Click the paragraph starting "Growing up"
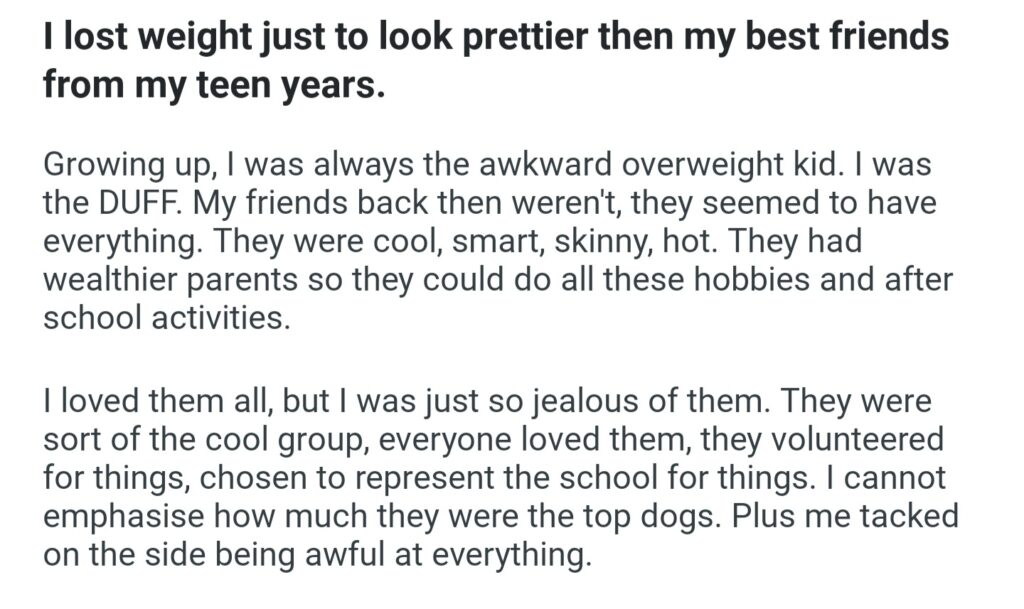Screen dimensions: 1024x609 495,241
